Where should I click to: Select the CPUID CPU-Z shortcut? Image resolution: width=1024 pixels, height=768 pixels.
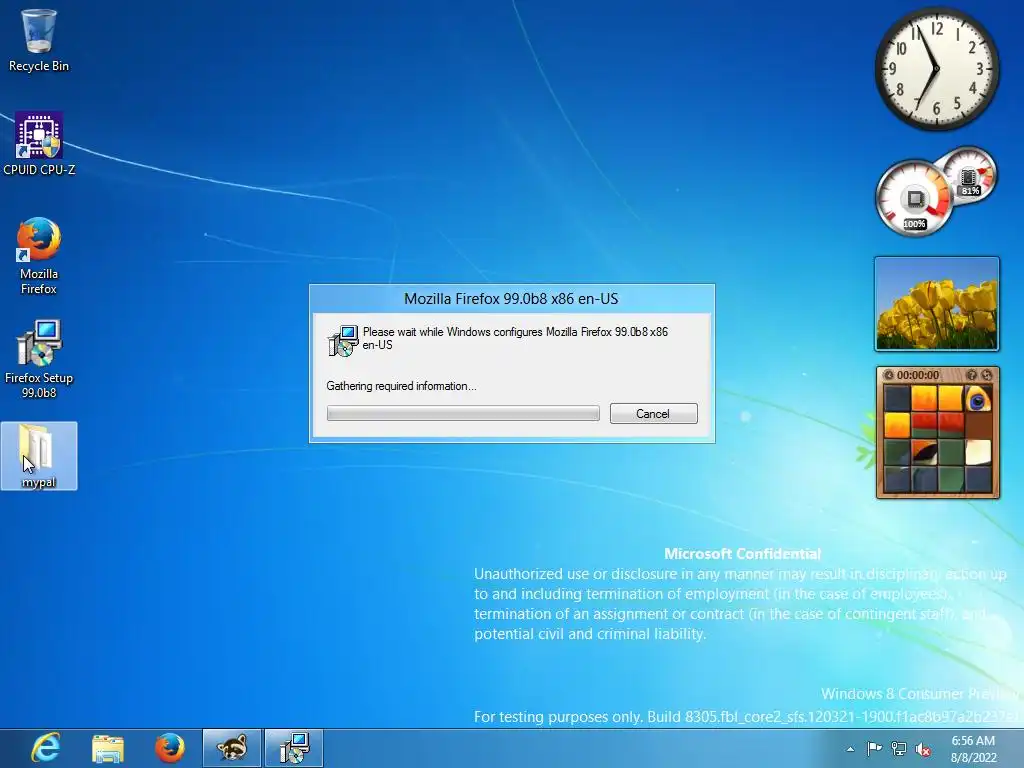pyautogui.click(x=39, y=144)
